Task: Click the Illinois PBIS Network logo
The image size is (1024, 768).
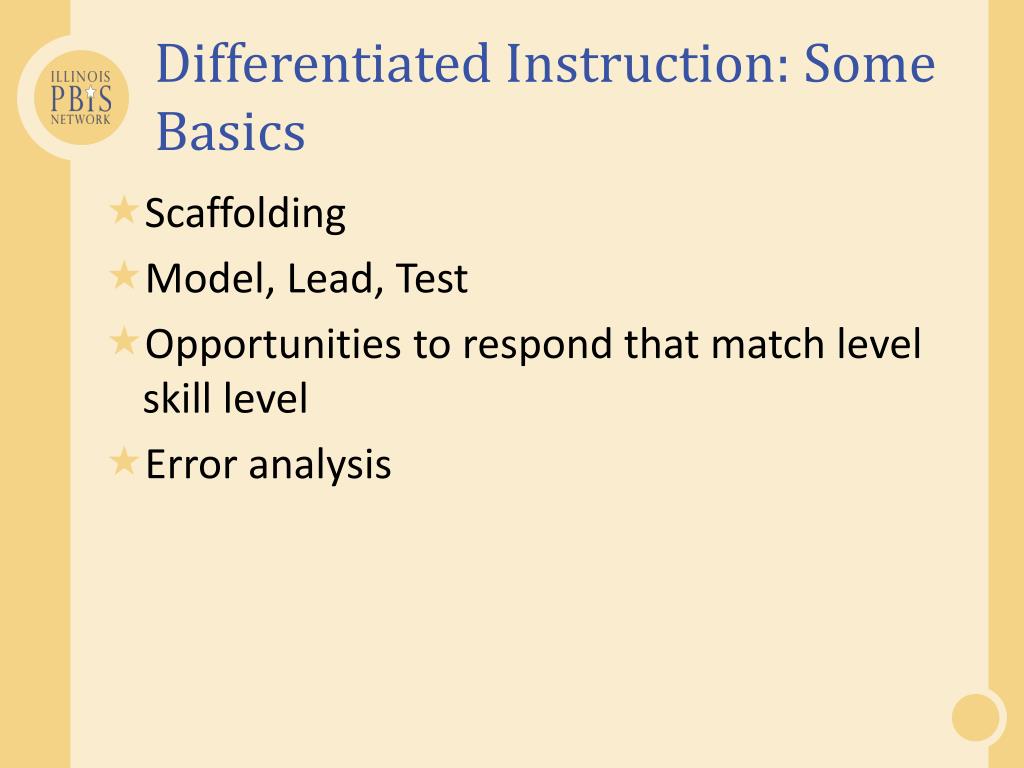Action: point(82,97)
